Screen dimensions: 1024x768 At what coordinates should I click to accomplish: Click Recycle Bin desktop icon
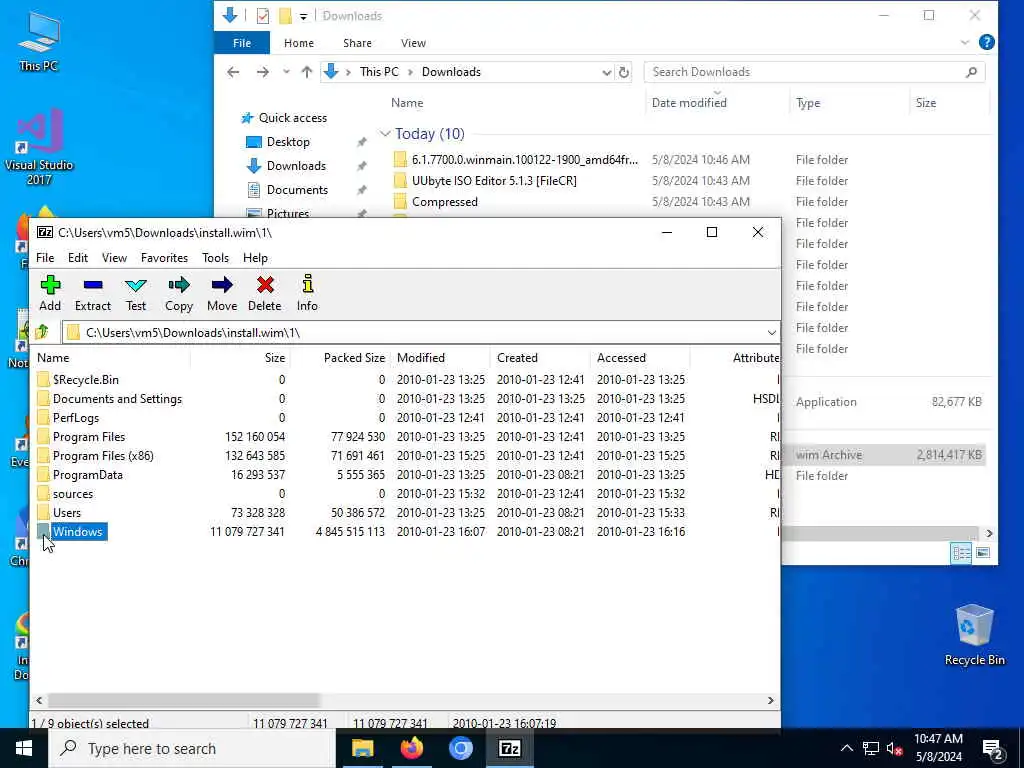(974, 635)
